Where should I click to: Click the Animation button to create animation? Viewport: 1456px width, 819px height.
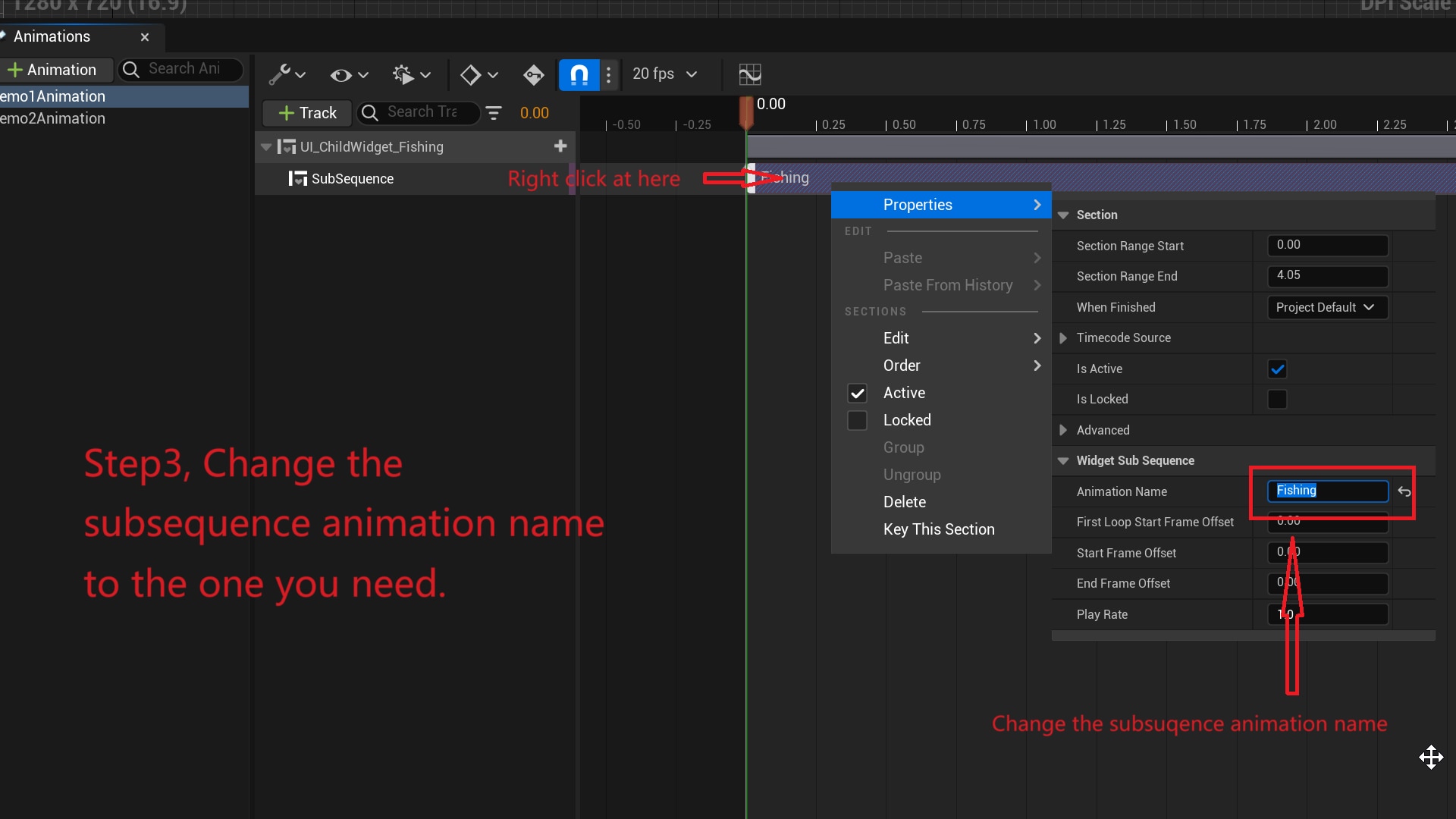tap(56, 69)
